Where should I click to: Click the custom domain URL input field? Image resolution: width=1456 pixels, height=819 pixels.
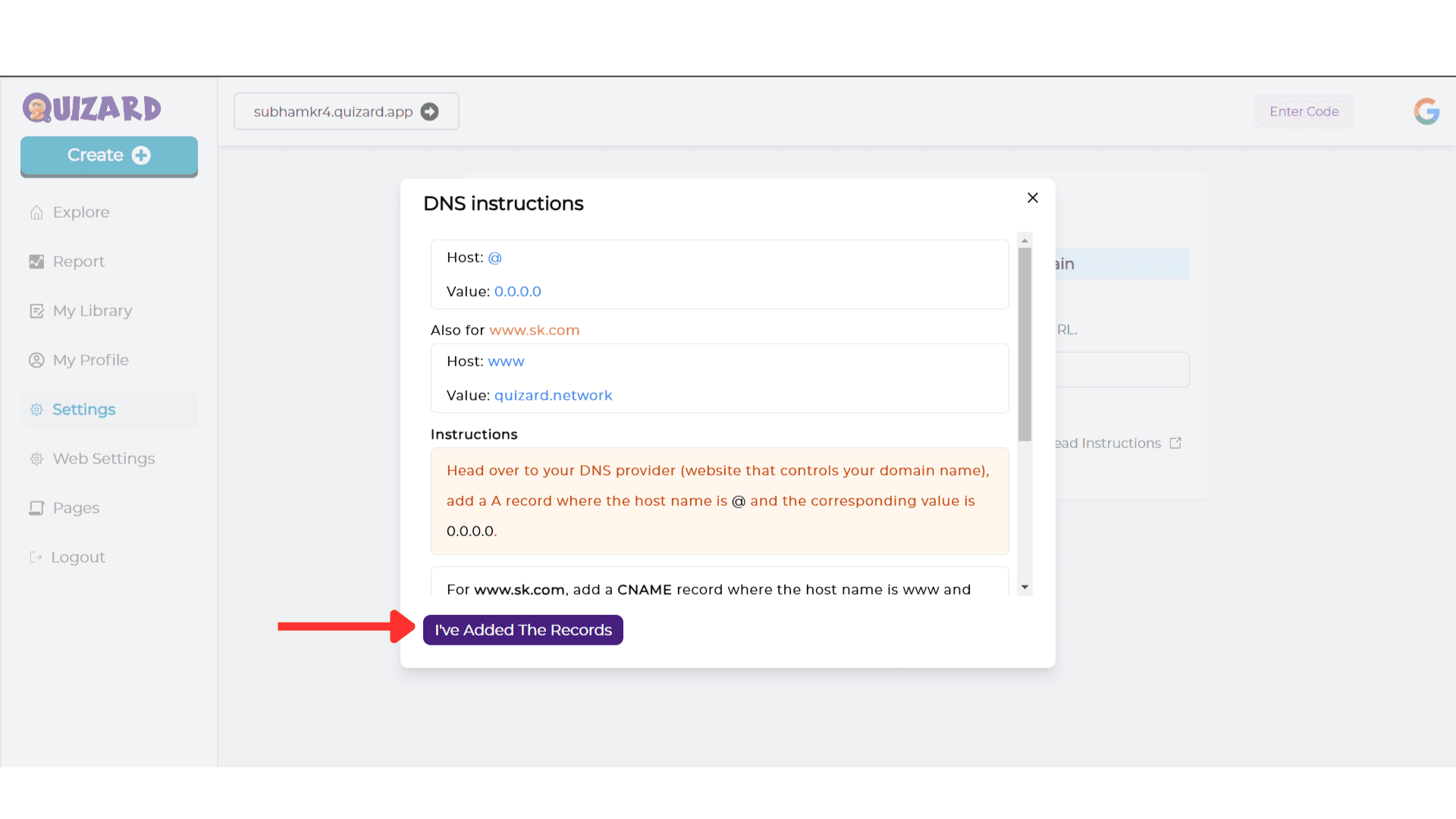pyautogui.click(x=1122, y=369)
